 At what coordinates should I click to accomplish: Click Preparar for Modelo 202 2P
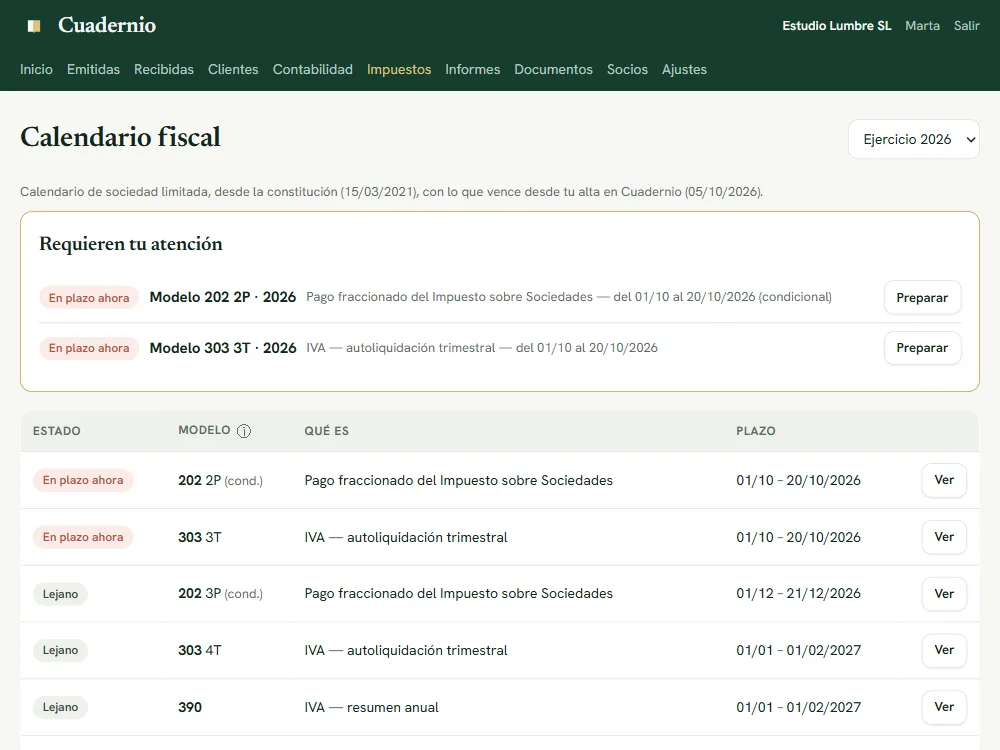[922, 297]
